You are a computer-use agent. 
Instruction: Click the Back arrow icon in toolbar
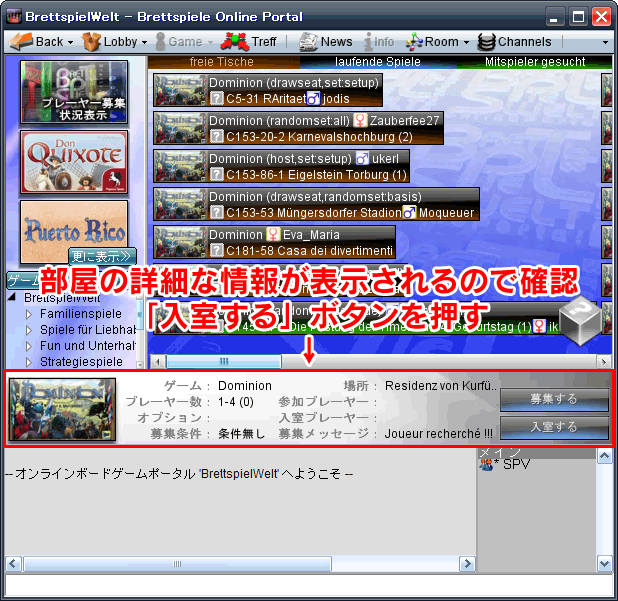pyautogui.click(x=20, y=41)
